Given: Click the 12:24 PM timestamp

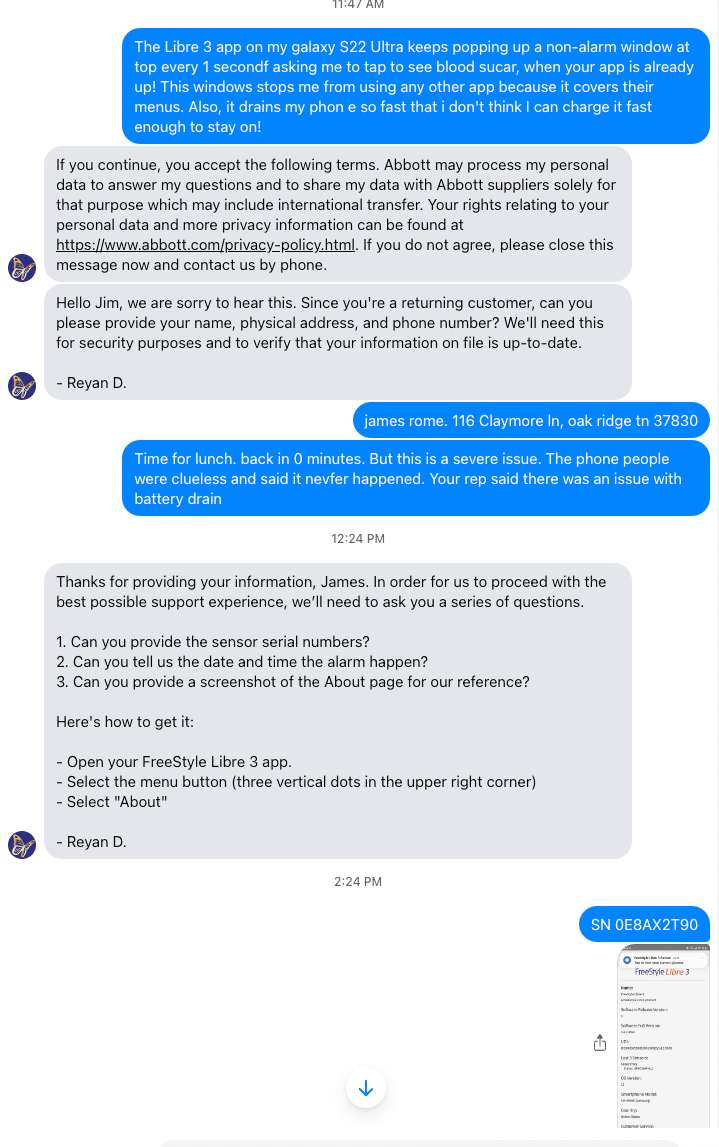Looking at the screenshot, I should pos(358,538).
